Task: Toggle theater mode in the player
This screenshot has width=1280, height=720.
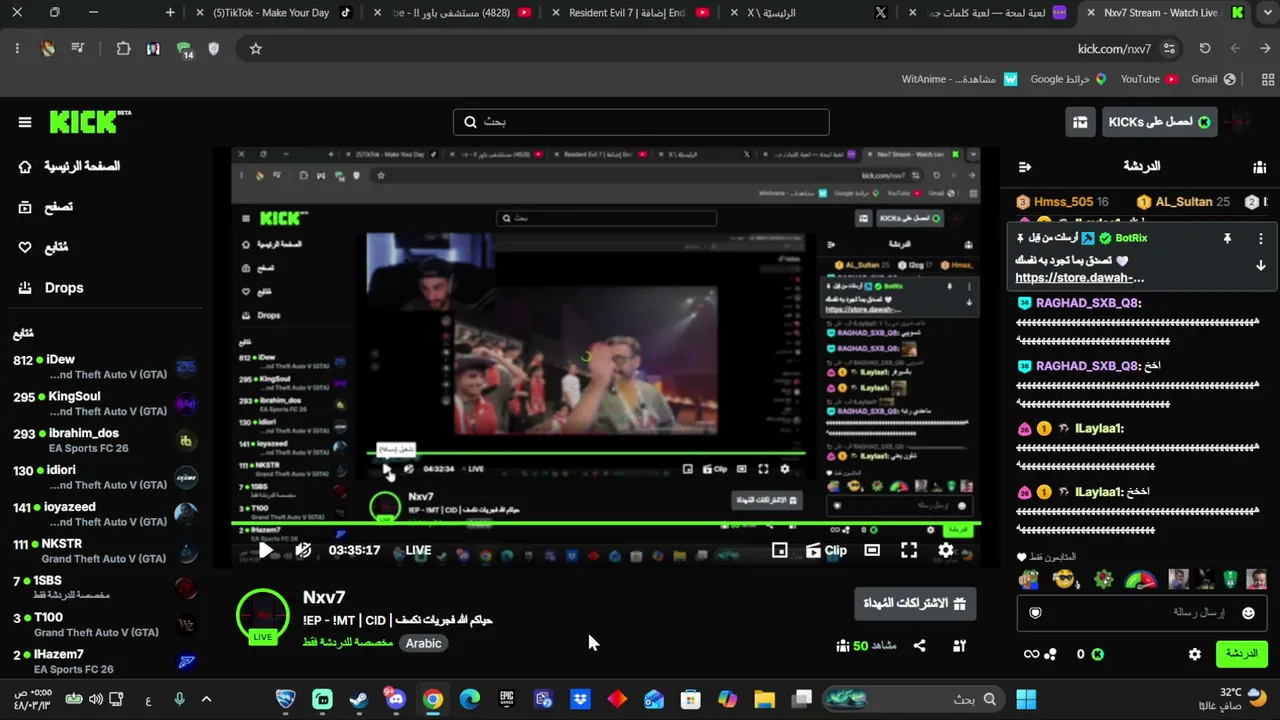Action: [x=872, y=550]
